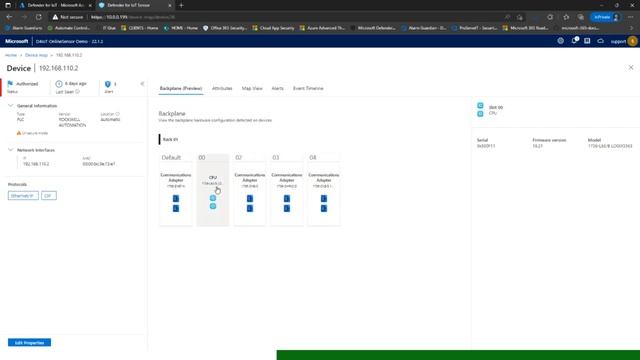Viewport: 640px width, 360px height.
Task: Click the Not secure warning icon
Action: 55,17
